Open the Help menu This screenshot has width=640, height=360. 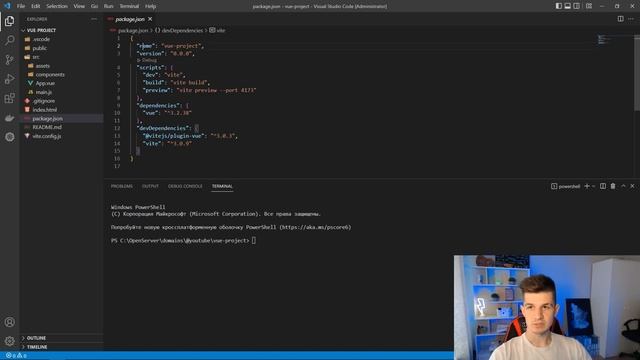coord(151,6)
